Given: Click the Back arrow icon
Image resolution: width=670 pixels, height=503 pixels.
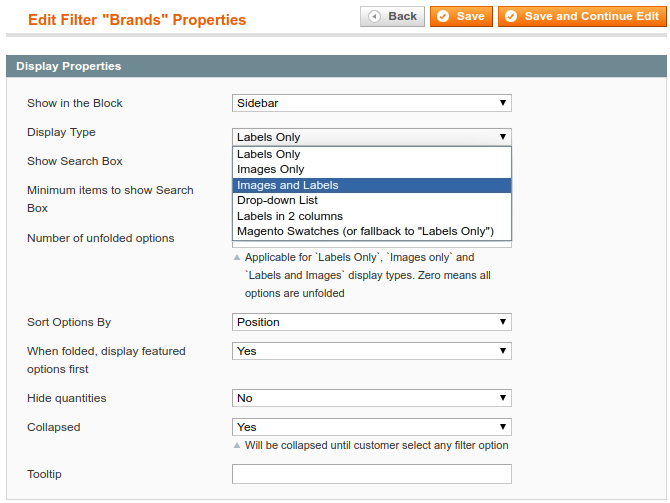Looking at the screenshot, I should tap(375, 16).
